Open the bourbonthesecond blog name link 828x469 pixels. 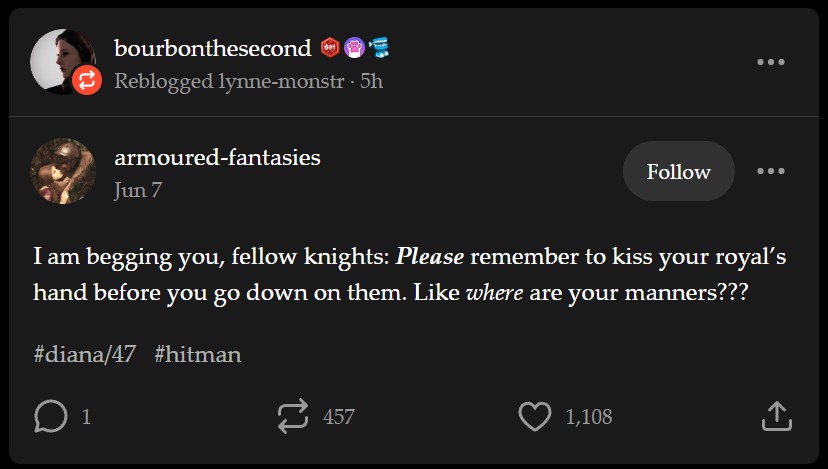[213, 47]
